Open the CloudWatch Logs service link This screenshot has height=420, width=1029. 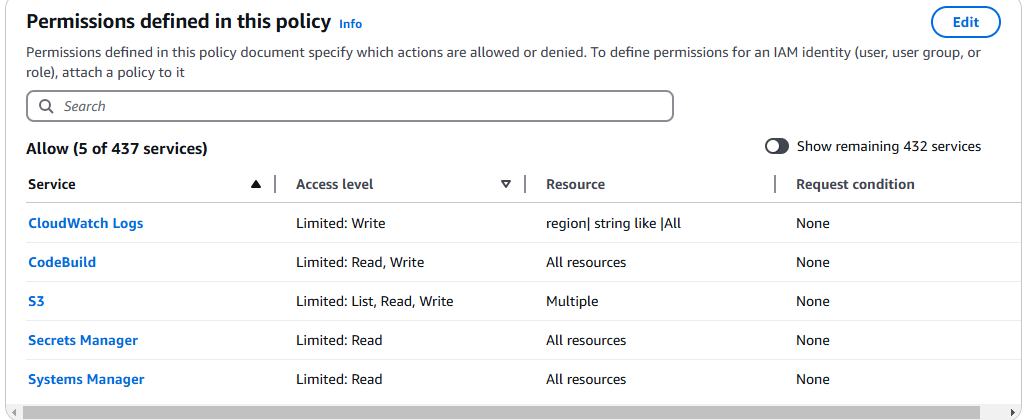click(85, 223)
